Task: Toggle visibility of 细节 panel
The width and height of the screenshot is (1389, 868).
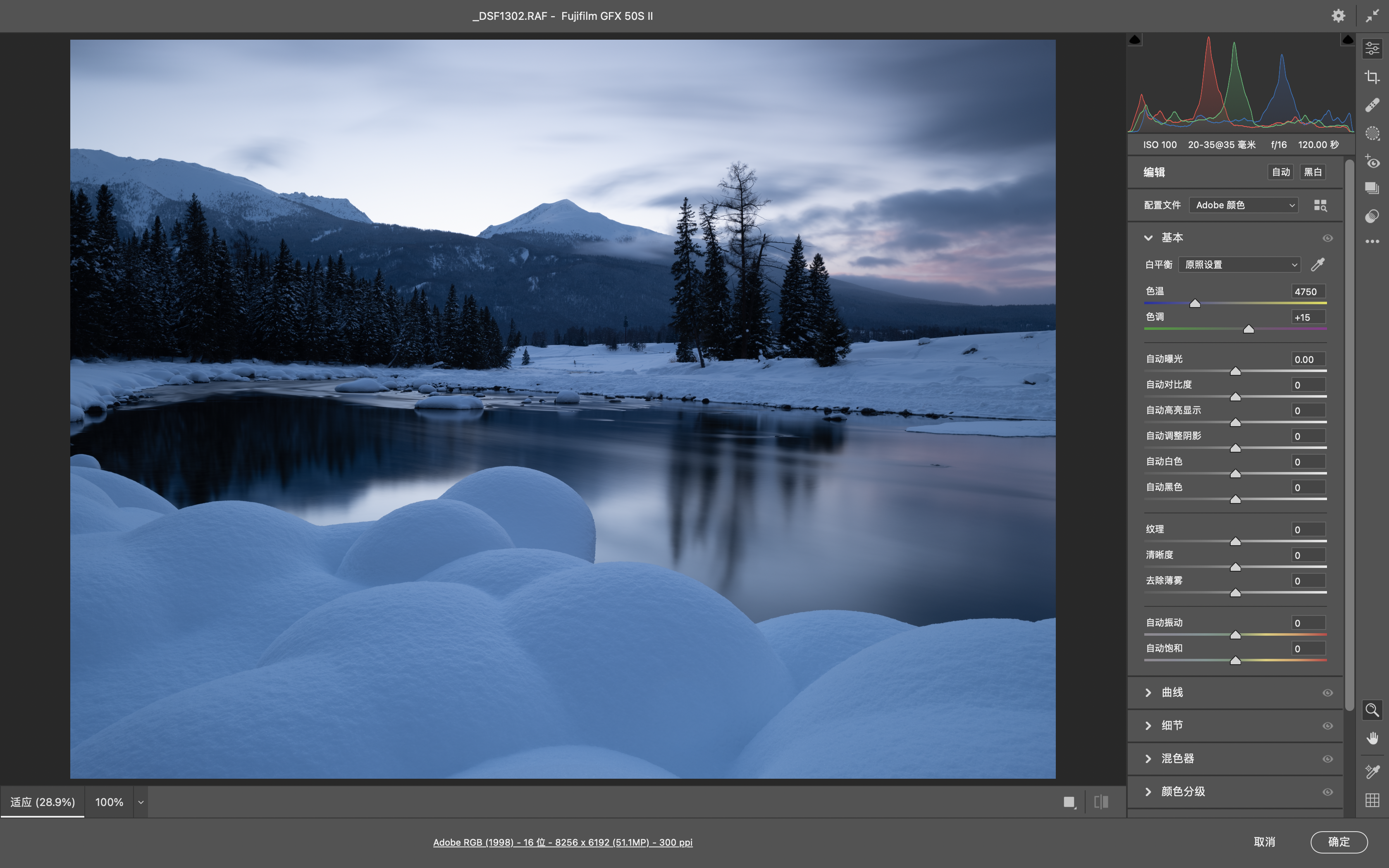Action: (x=1327, y=726)
